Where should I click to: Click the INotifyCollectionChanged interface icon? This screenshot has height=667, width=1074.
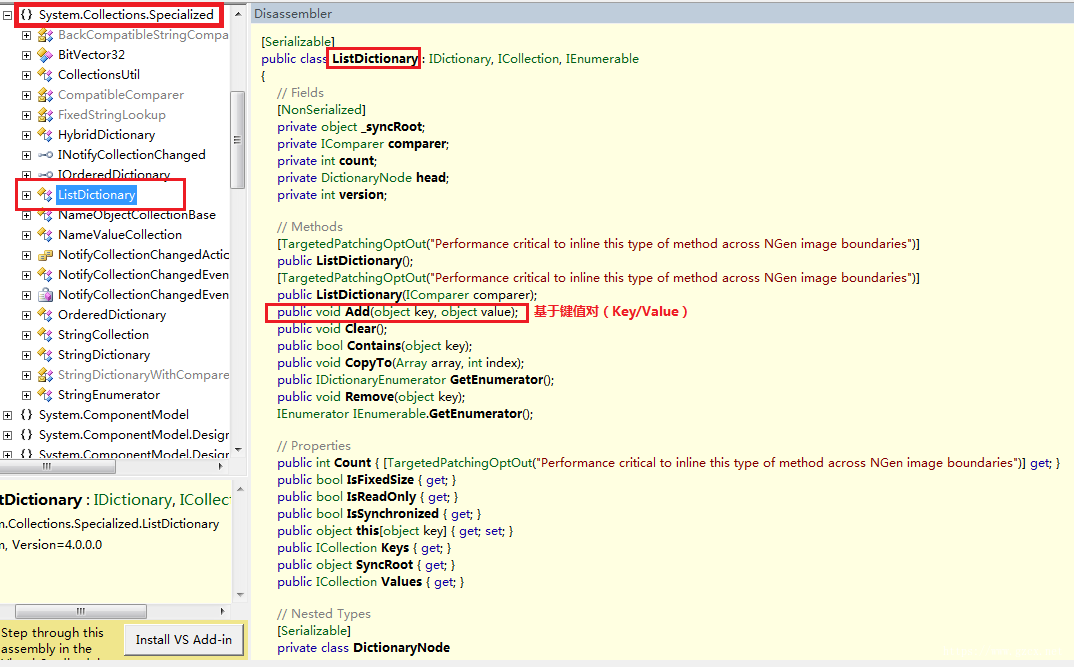click(x=45, y=155)
